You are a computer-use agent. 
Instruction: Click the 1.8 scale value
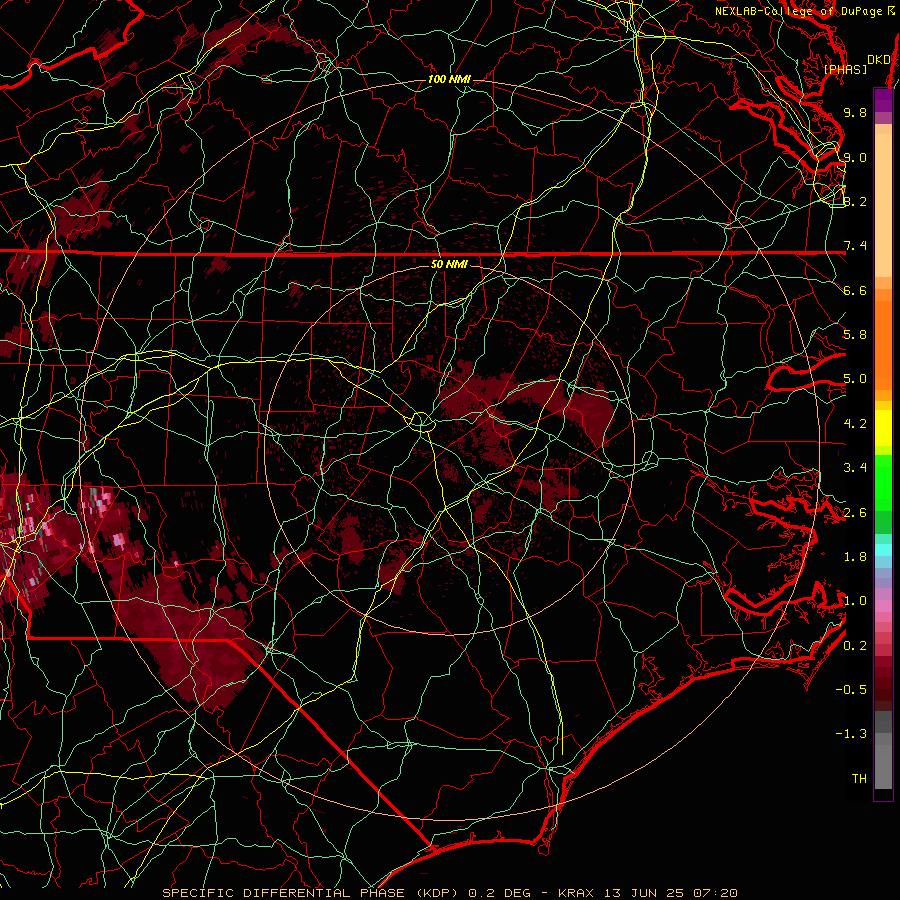[855, 557]
